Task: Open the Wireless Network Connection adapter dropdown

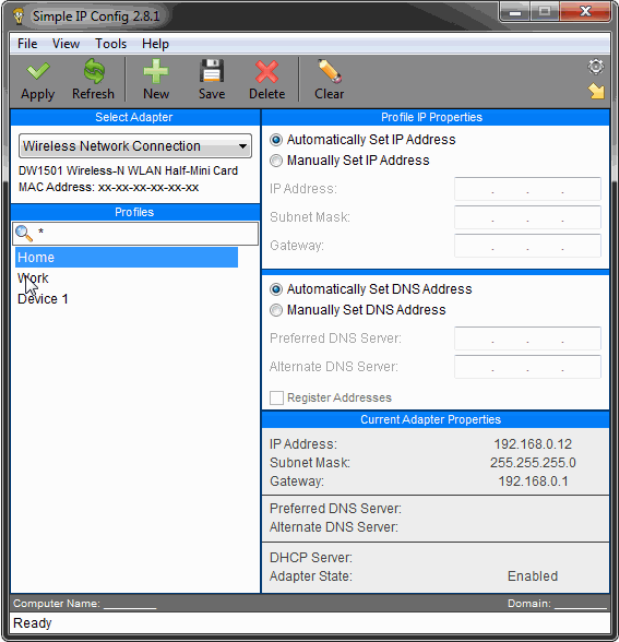Action: pyautogui.click(x=135, y=146)
